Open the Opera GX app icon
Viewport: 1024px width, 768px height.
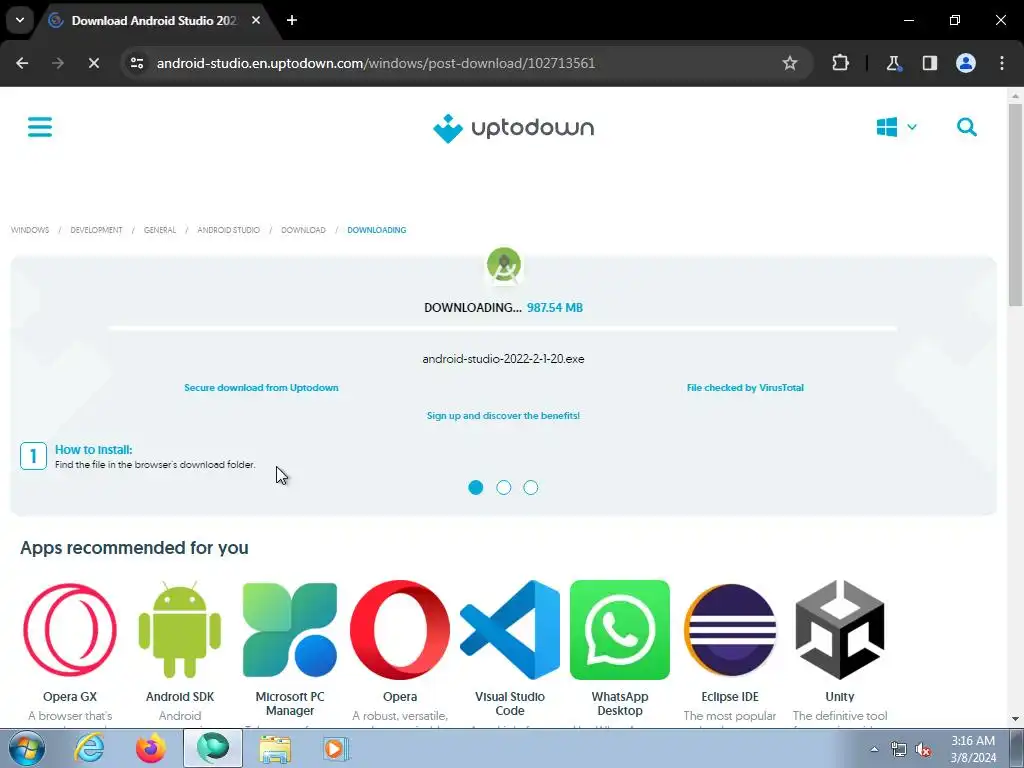pos(70,630)
